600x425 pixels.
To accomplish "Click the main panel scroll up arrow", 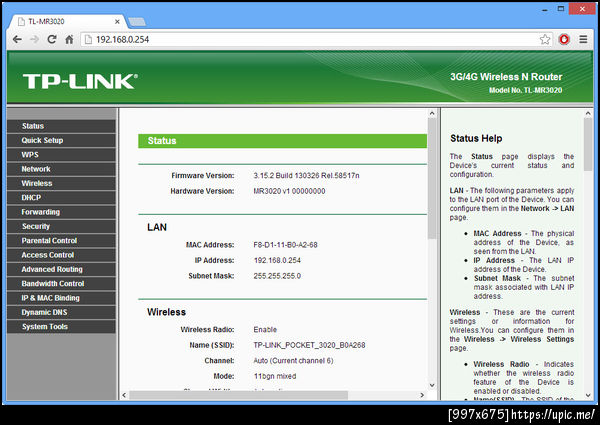I will tap(432, 113).
